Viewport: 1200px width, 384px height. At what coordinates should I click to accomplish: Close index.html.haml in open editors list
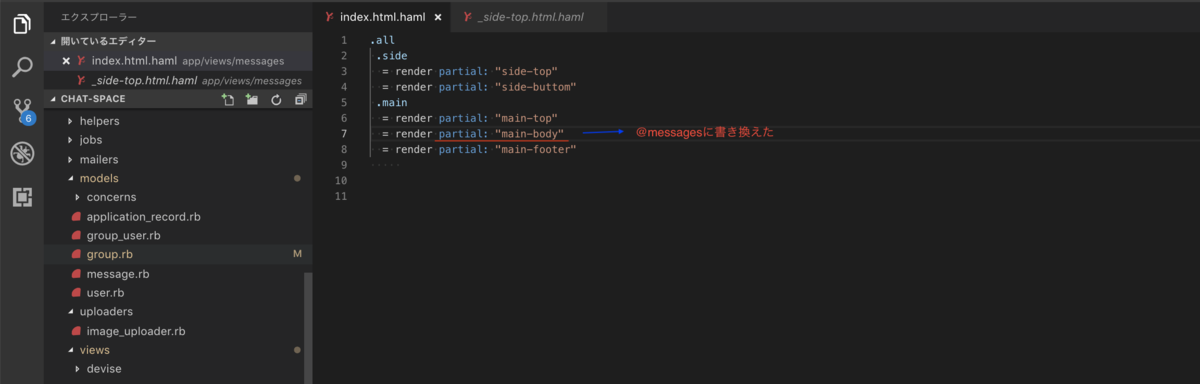66,61
